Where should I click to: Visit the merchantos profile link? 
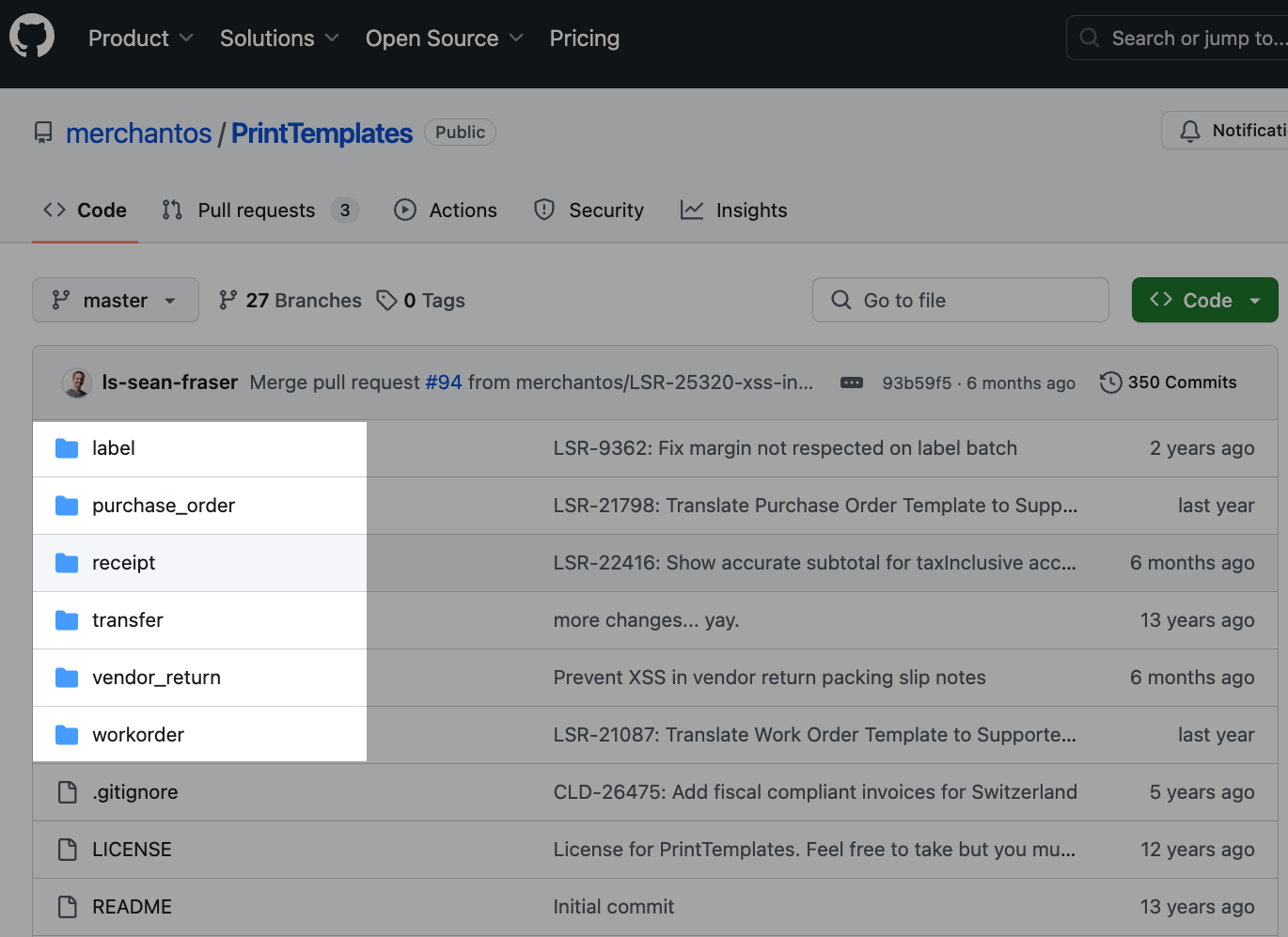(138, 133)
